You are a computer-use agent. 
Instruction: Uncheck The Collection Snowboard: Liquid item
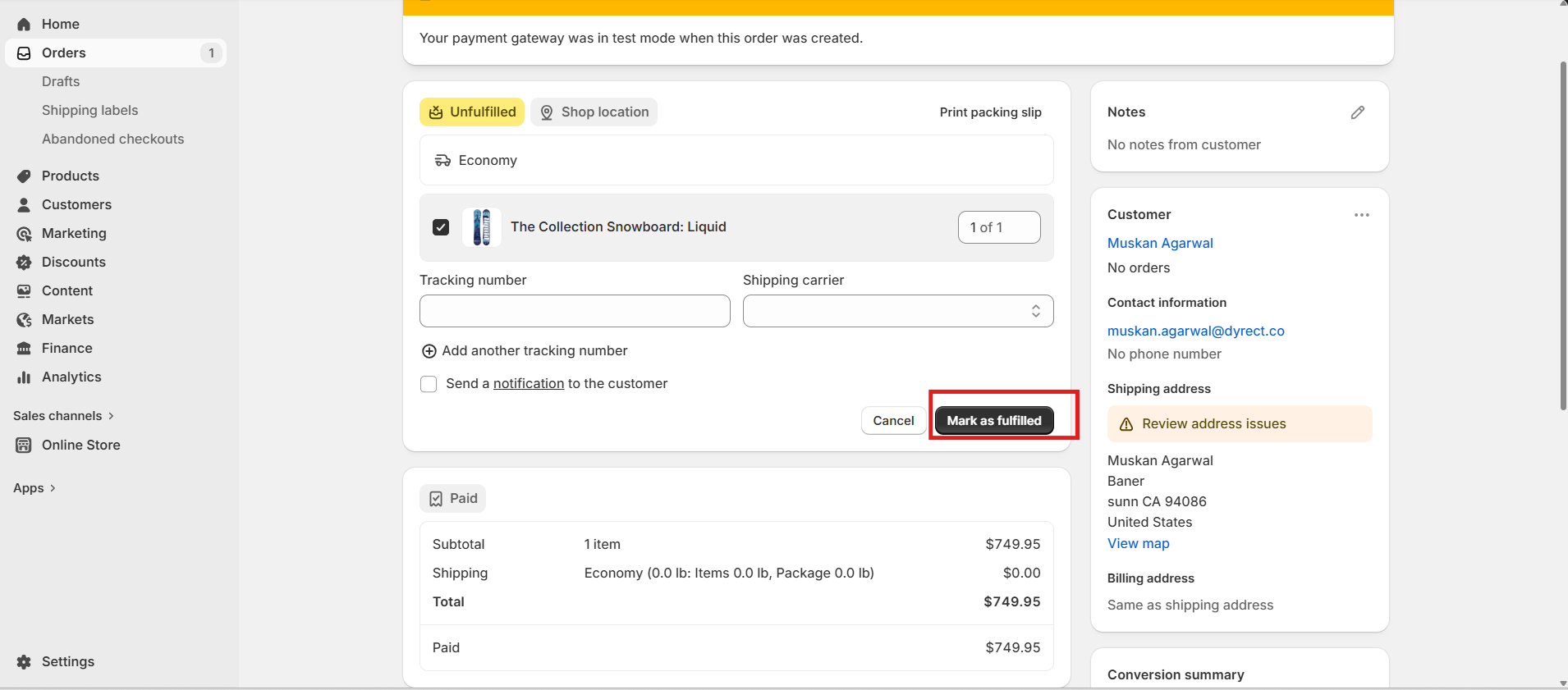tap(441, 227)
